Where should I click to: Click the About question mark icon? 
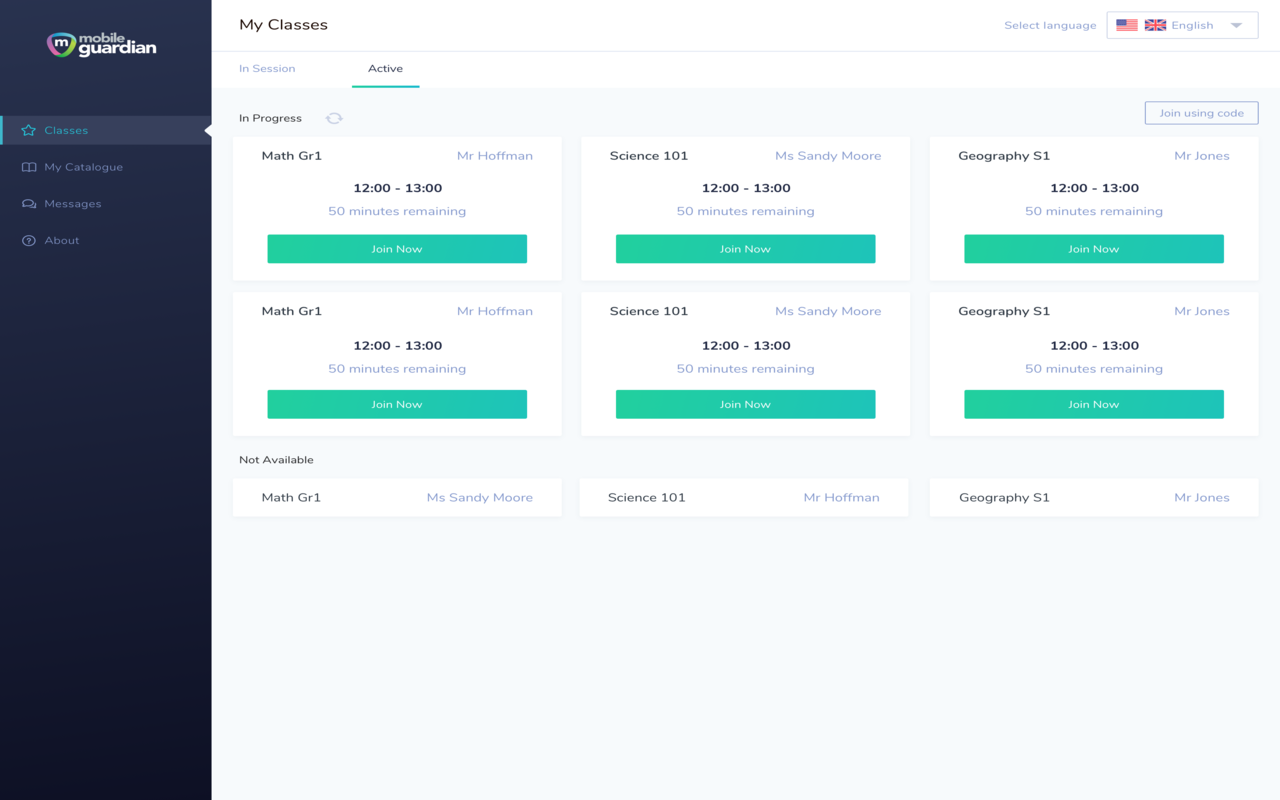(29, 241)
